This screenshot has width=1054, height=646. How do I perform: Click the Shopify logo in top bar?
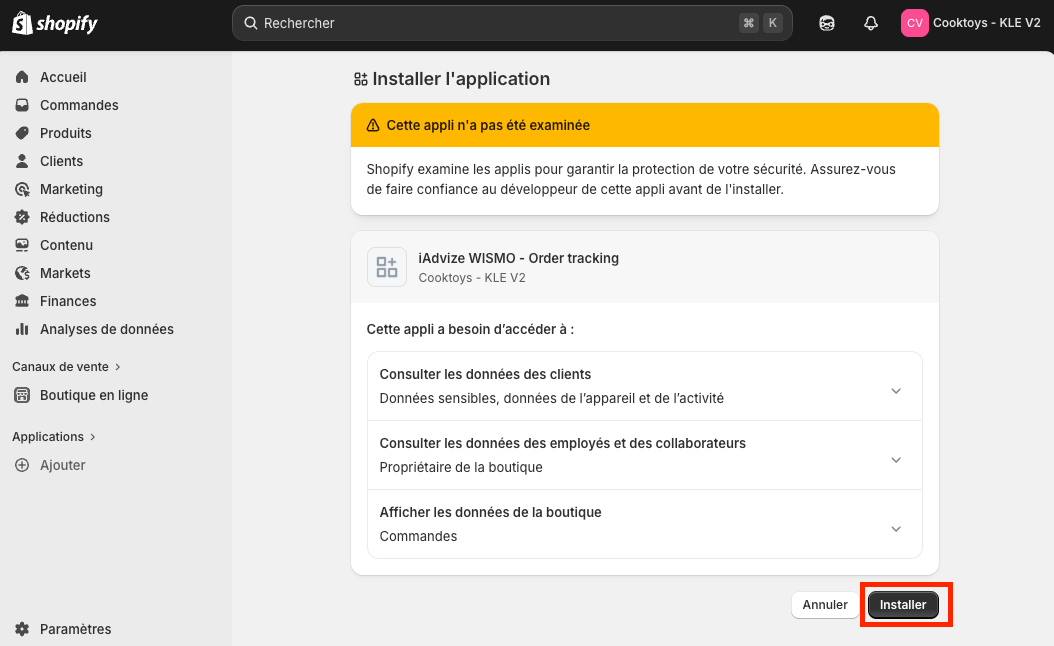[55, 23]
